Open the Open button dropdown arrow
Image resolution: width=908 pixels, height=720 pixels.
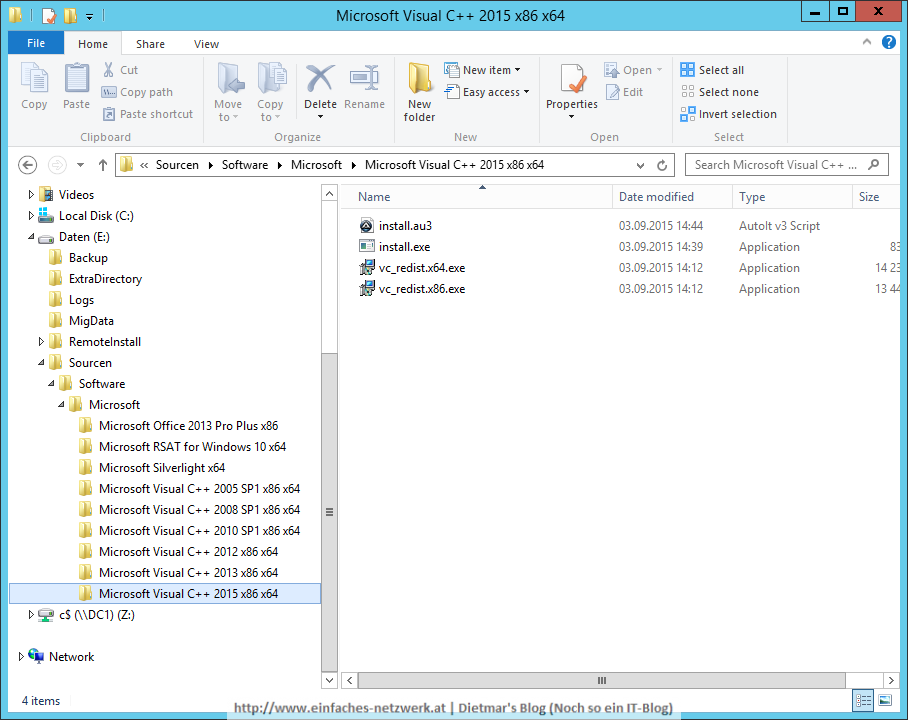click(x=659, y=70)
